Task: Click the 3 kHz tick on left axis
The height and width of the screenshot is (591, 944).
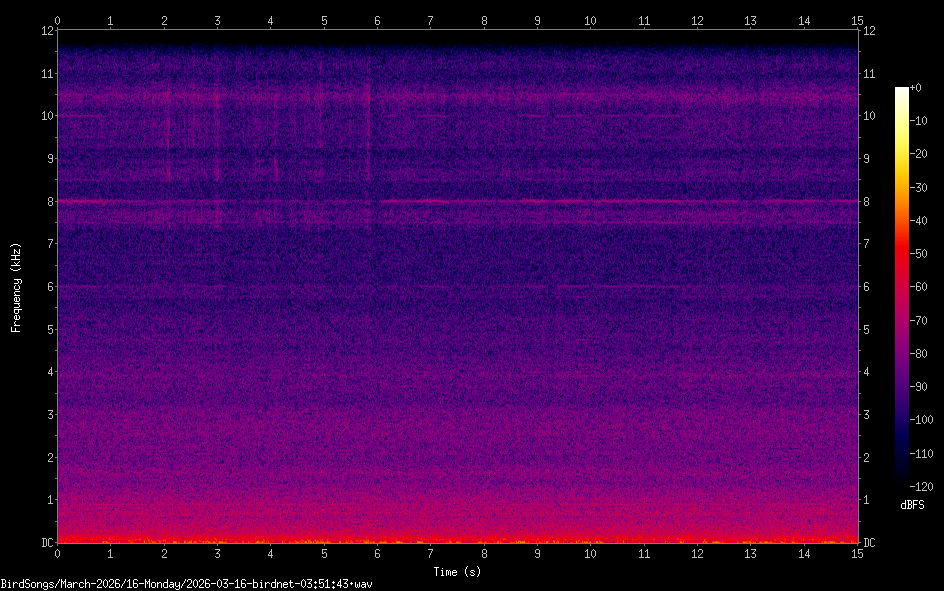Action: (x=46, y=415)
